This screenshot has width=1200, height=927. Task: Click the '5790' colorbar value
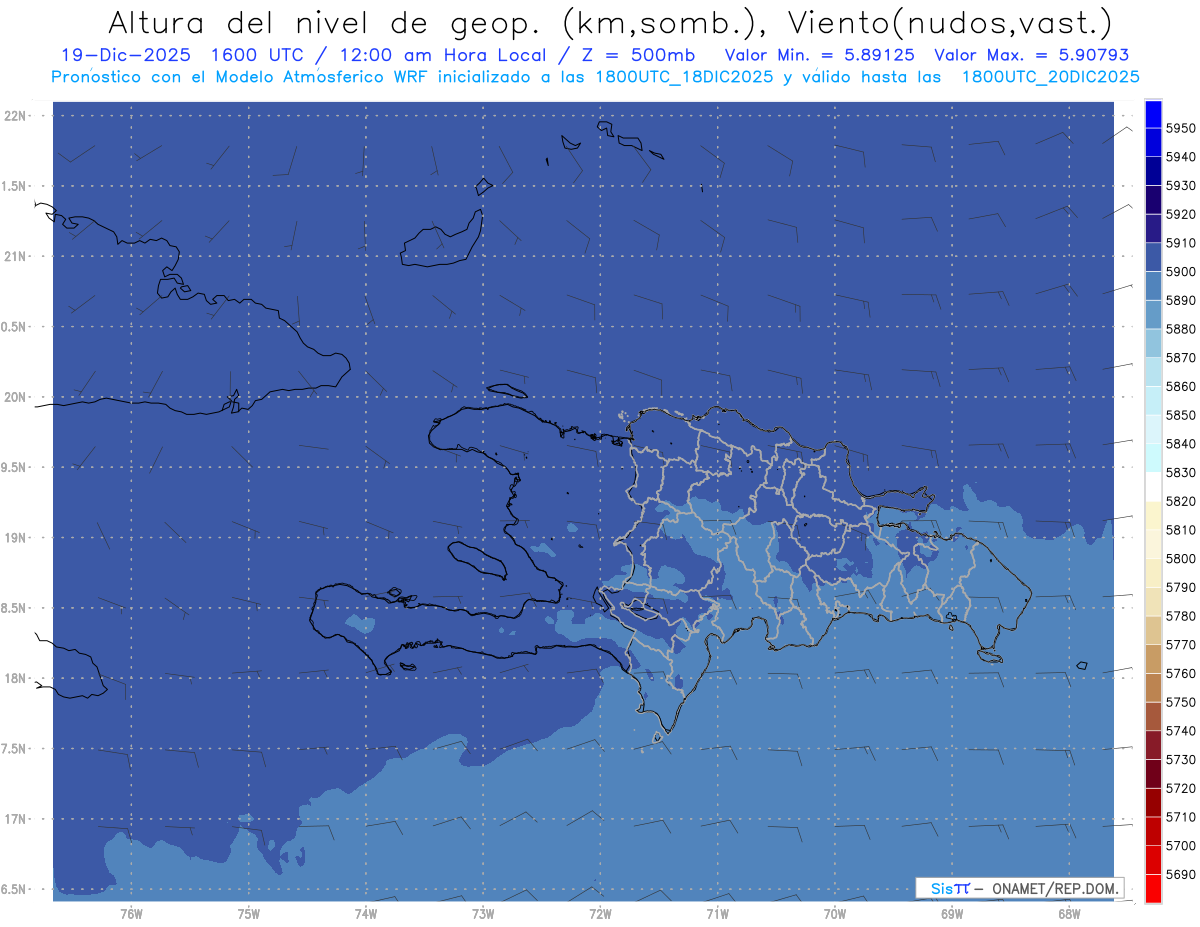click(1180, 587)
